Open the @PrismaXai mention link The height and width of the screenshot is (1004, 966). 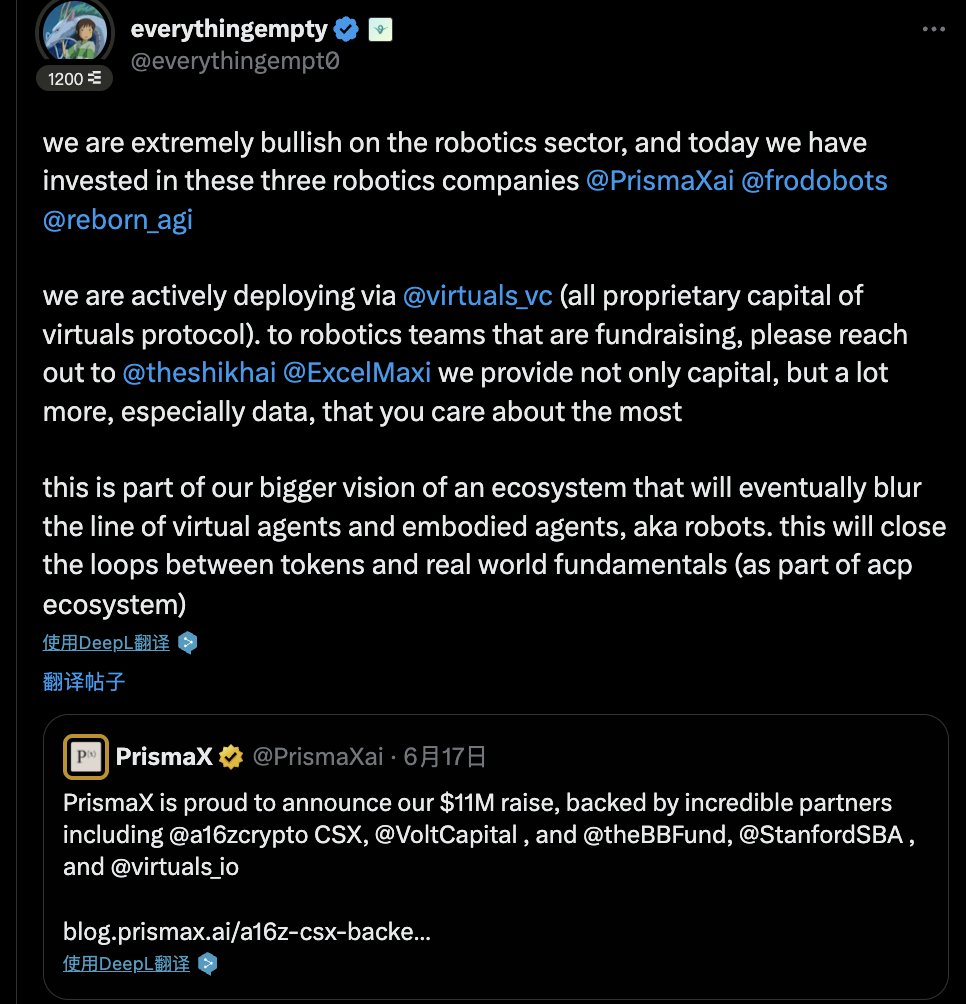[x=659, y=181]
